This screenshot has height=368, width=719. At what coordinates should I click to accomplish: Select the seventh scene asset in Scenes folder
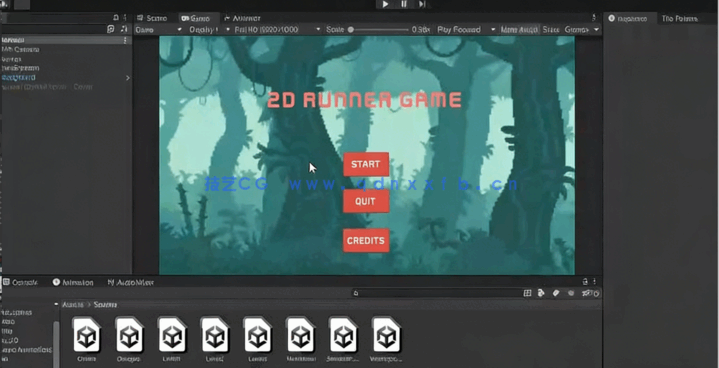pyautogui.click(x=343, y=339)
